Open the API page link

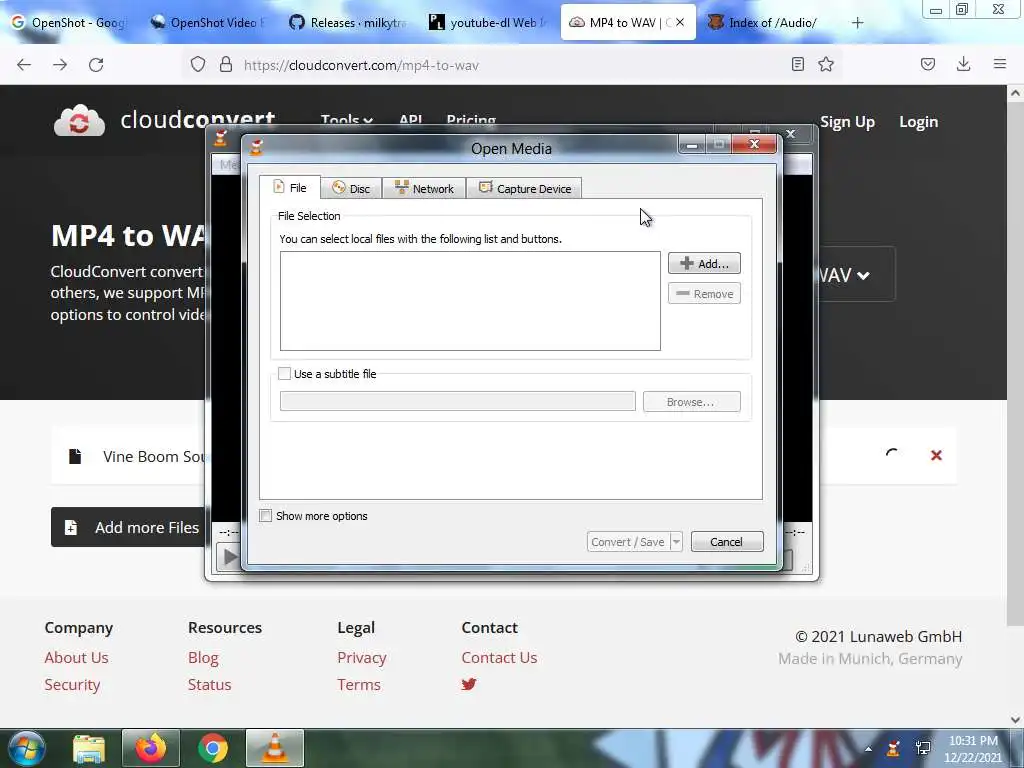pos(410,121)
